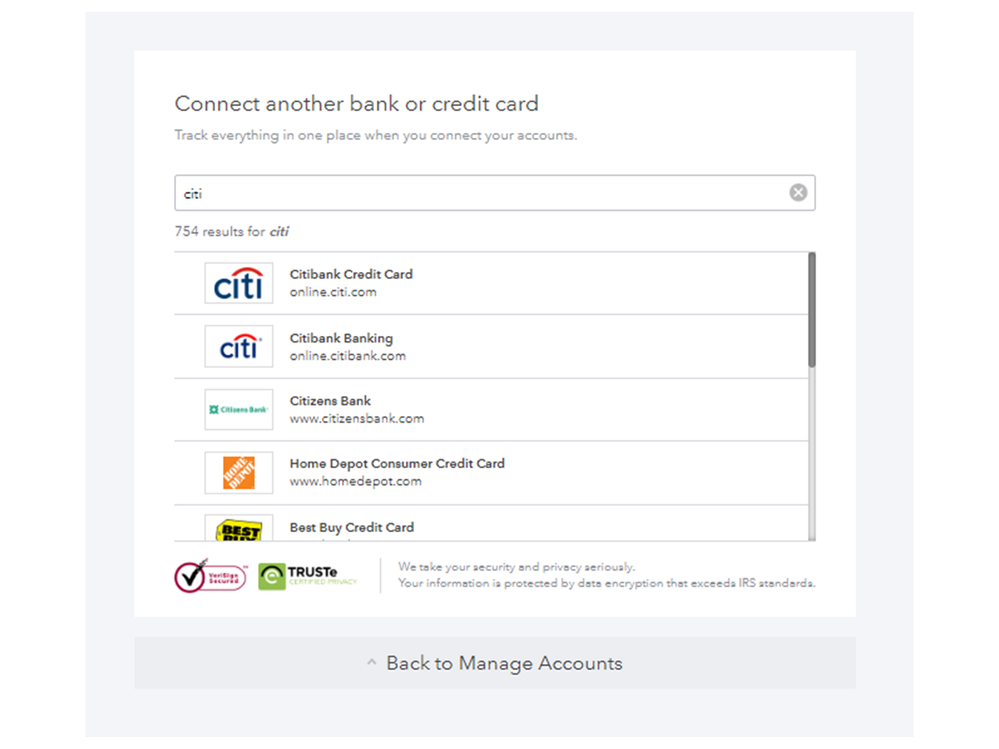Click the Citibank Banking logo

tap(239, 346)
